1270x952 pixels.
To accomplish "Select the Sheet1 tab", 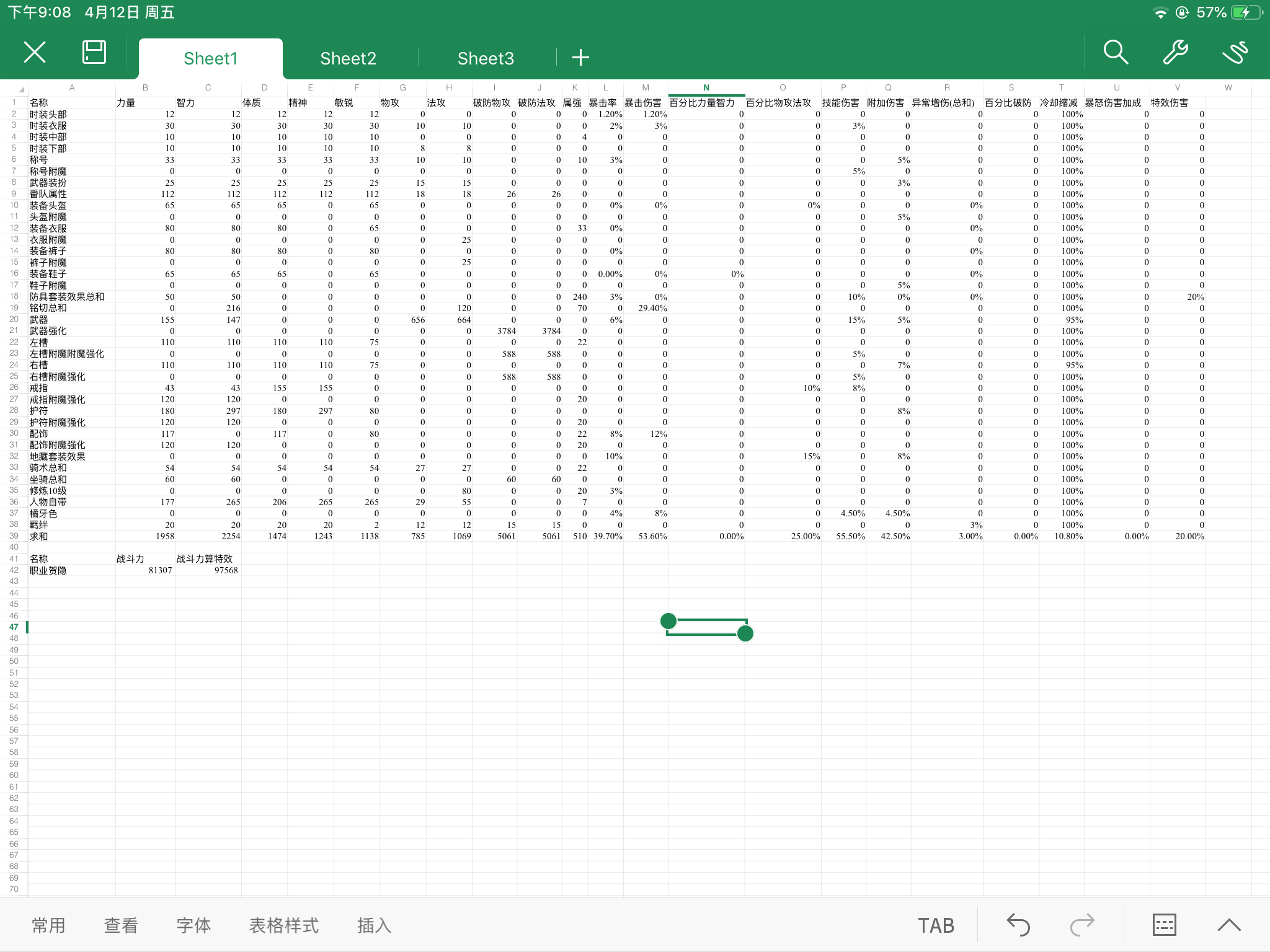I will click(211, 58).
